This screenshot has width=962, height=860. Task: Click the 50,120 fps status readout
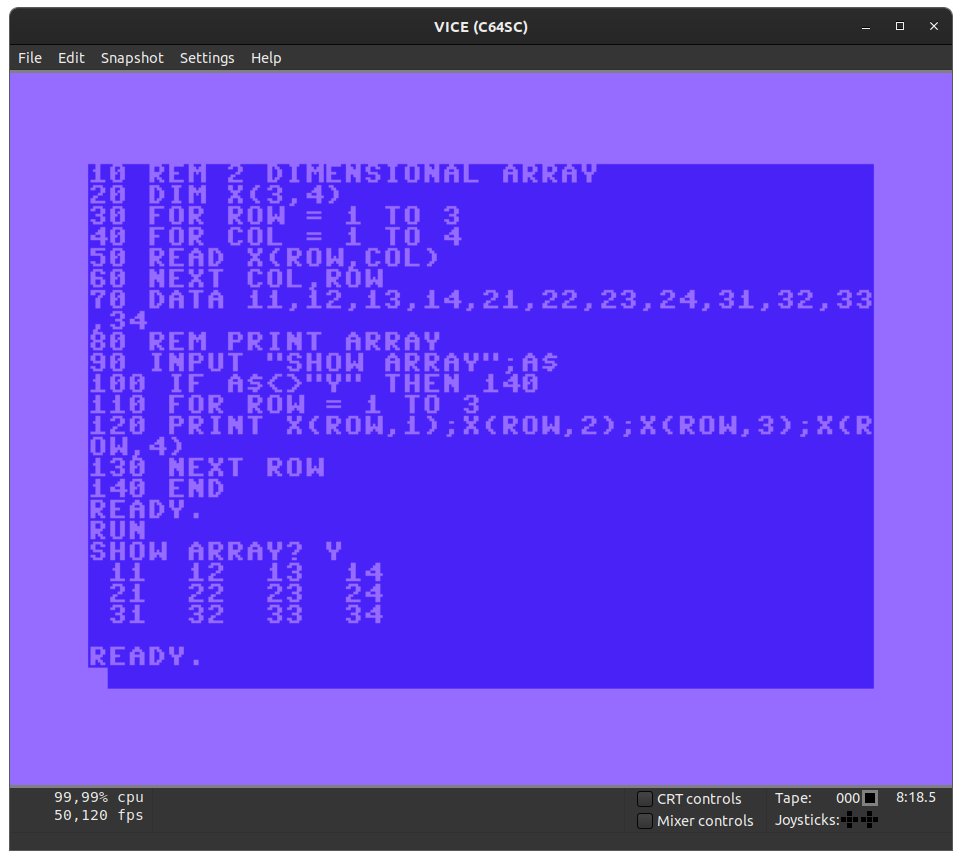click(99, 815)
